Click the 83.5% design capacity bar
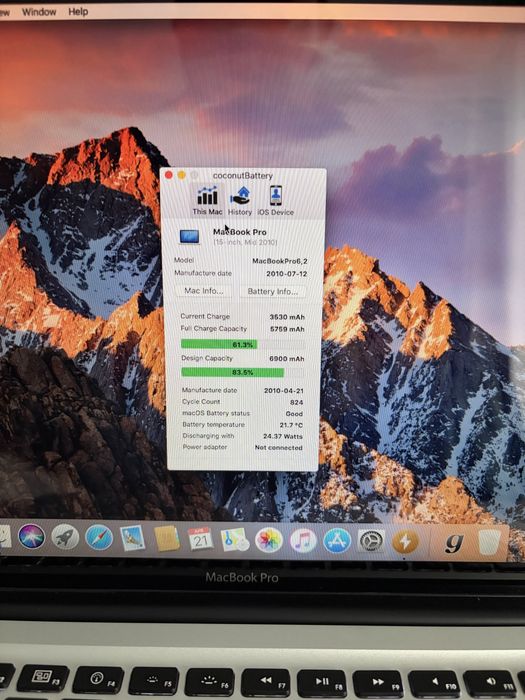Image resolution: width=525 pixels, height=700 pixels. [243, 372]
